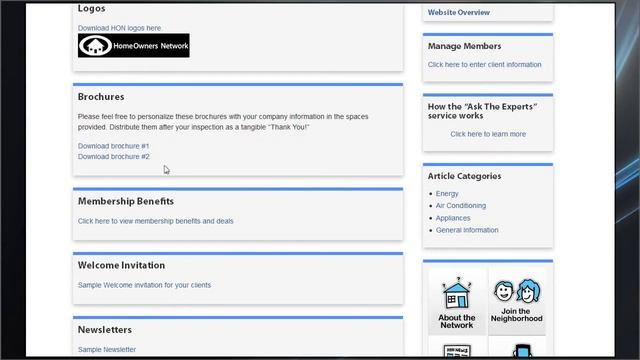Open the Website Overview link

pyautogui.click(x=459, y=12)
